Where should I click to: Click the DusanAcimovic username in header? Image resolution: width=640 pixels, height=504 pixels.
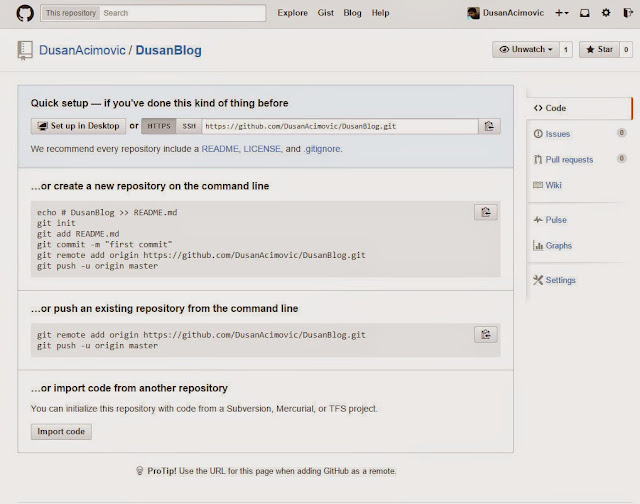point(513,13)
